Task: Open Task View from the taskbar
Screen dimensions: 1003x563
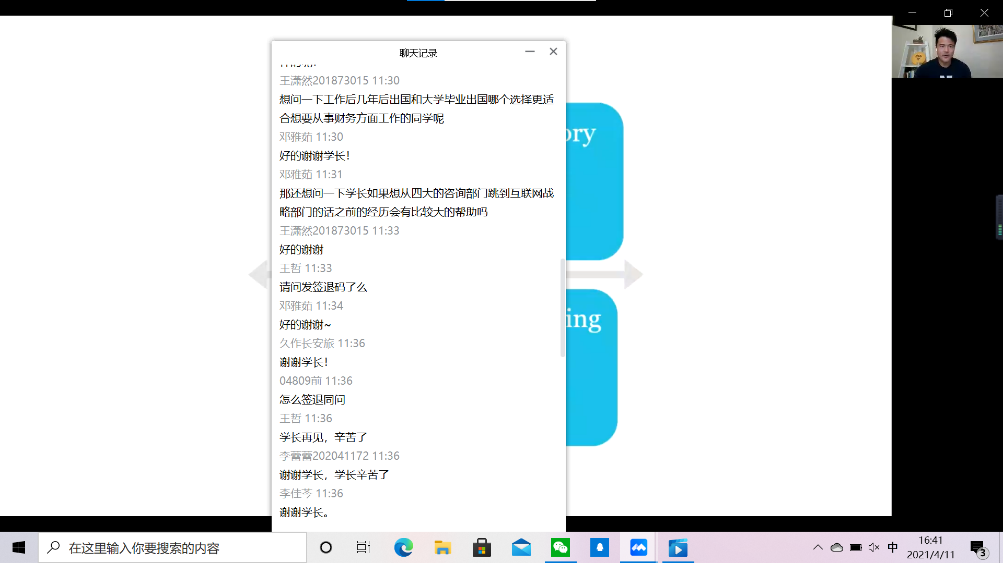Action: 363,548
